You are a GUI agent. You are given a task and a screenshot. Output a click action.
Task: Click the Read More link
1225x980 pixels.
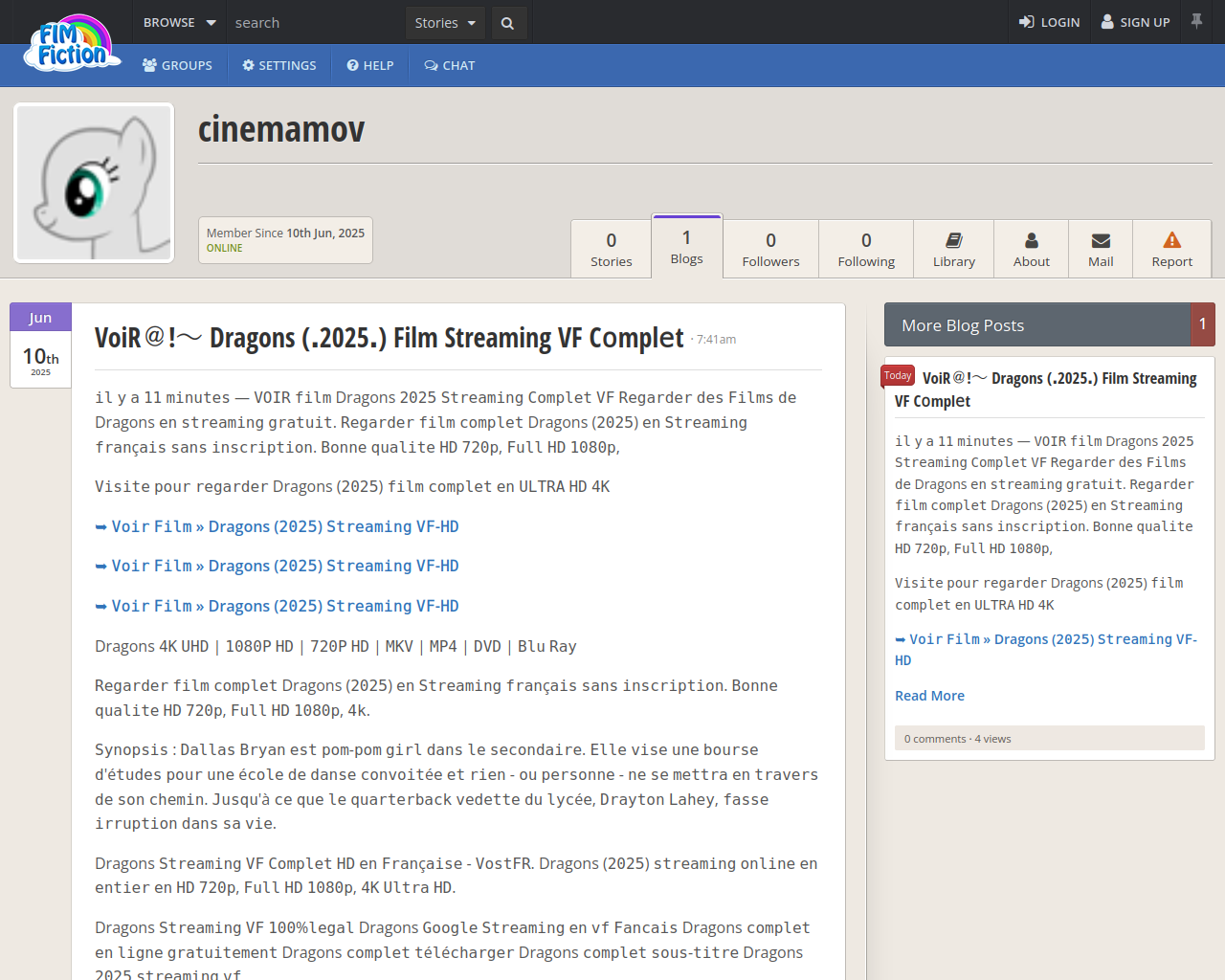point(929,696)
